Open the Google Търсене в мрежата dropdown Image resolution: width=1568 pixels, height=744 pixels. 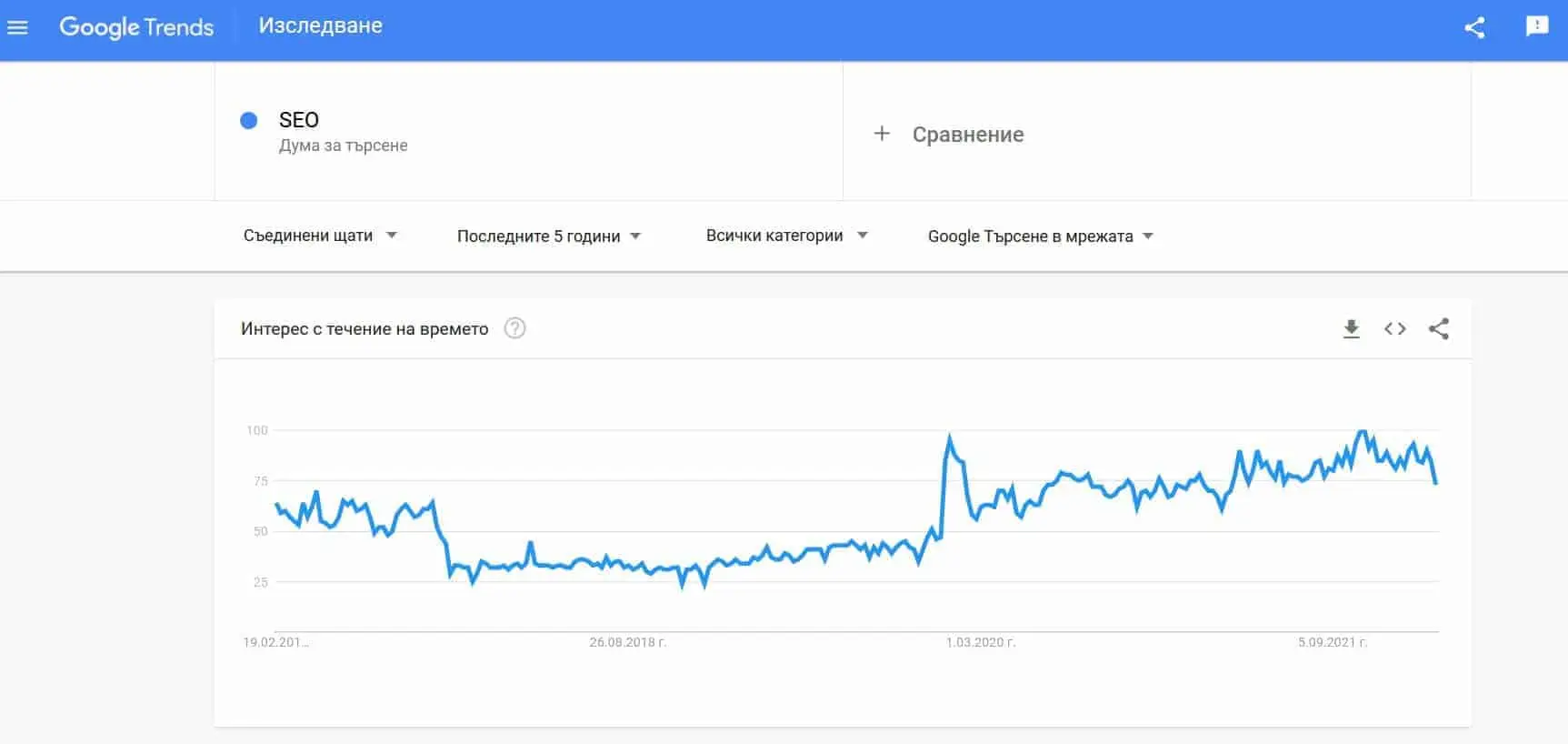click(x=1041, y=236)
